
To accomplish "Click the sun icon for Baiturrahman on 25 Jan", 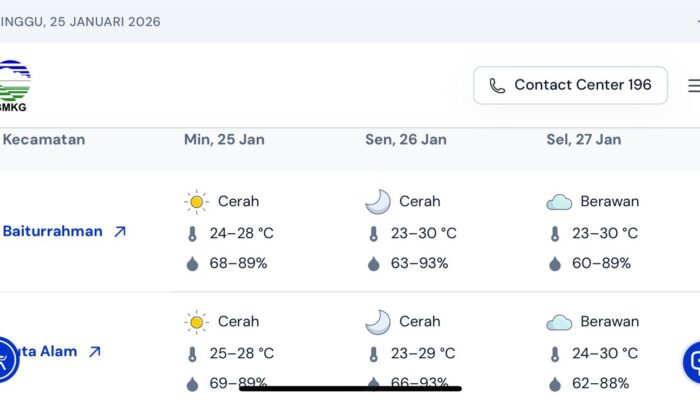I will [x=197, y=202].
